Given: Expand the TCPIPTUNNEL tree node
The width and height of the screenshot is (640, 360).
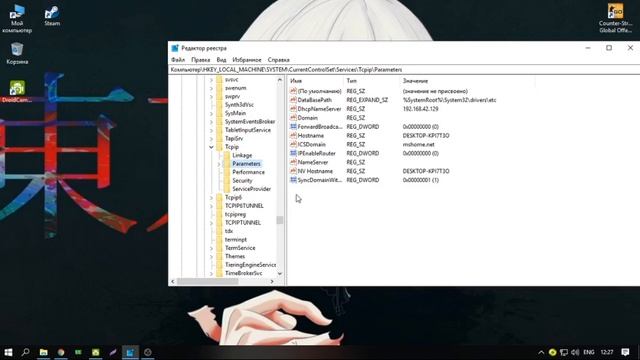Looking at the screenshot, I should pyautogui.click(x=211, y=223).
